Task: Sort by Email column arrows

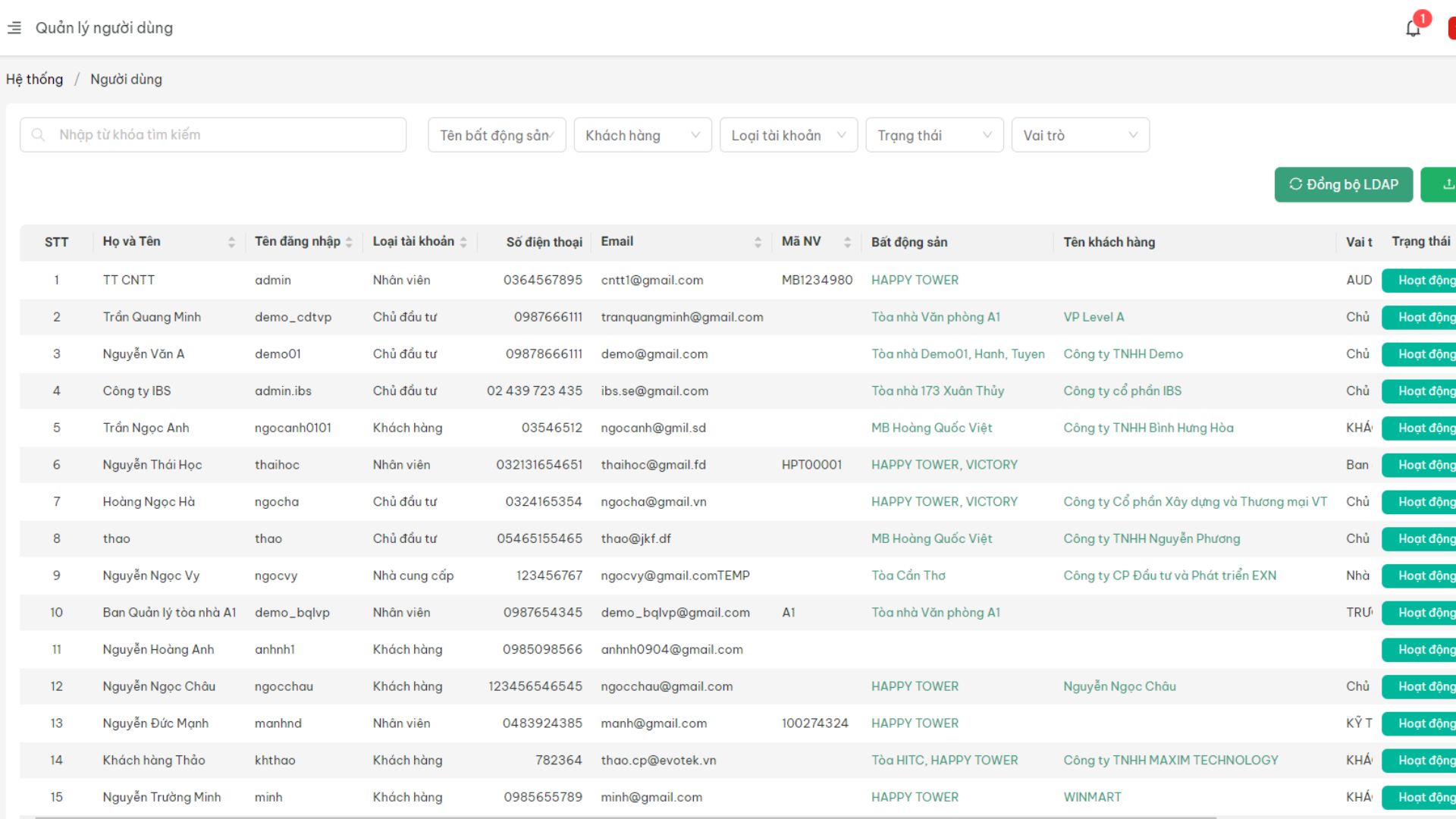Action: point(758,242)
